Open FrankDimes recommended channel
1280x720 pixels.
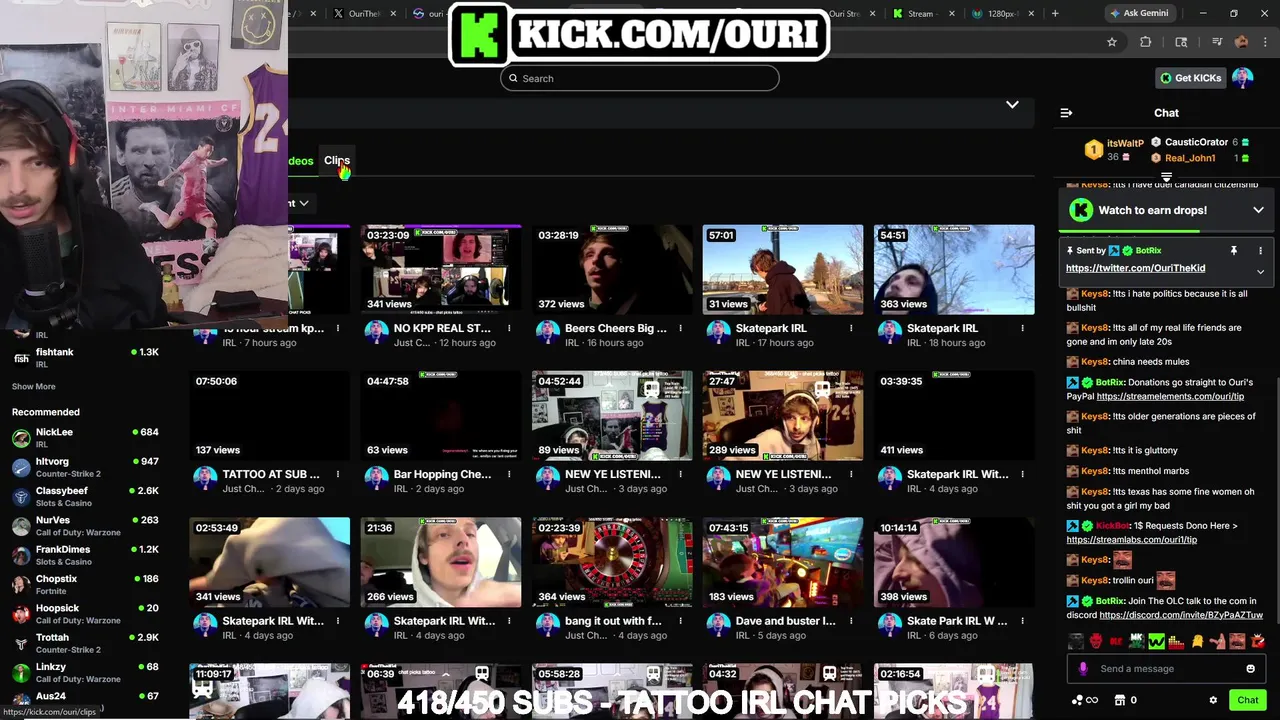coord(85,555)
